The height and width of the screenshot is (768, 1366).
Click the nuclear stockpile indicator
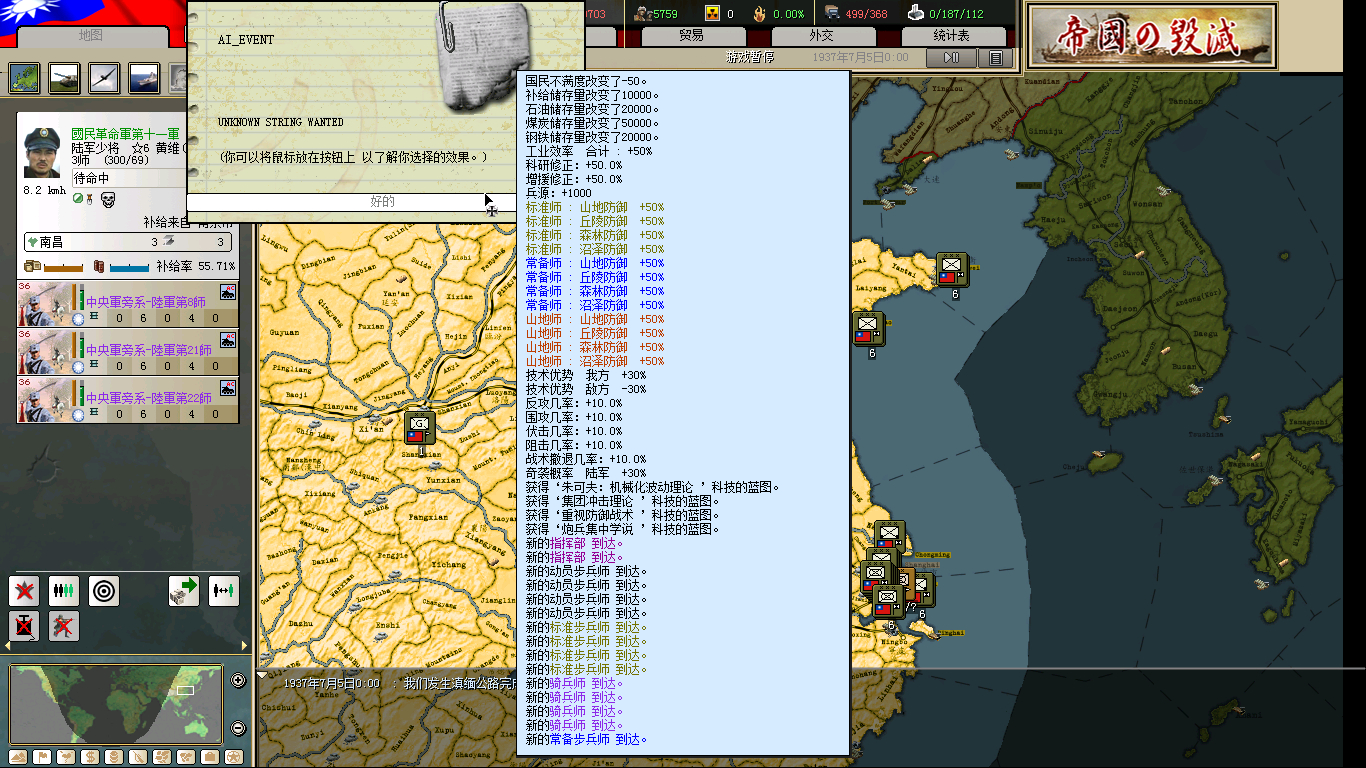[x=720, y=13]
